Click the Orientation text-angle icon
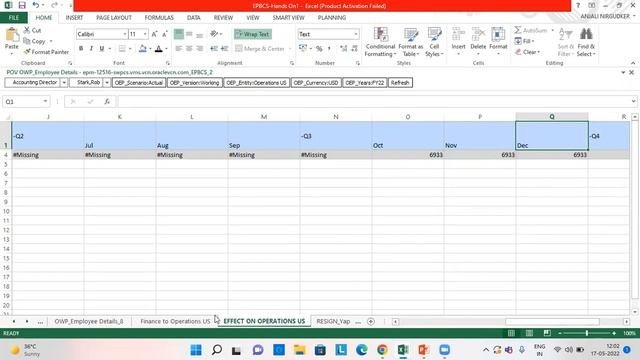The image size is (640, 360). pyautogui.click(x=214, y=34)
